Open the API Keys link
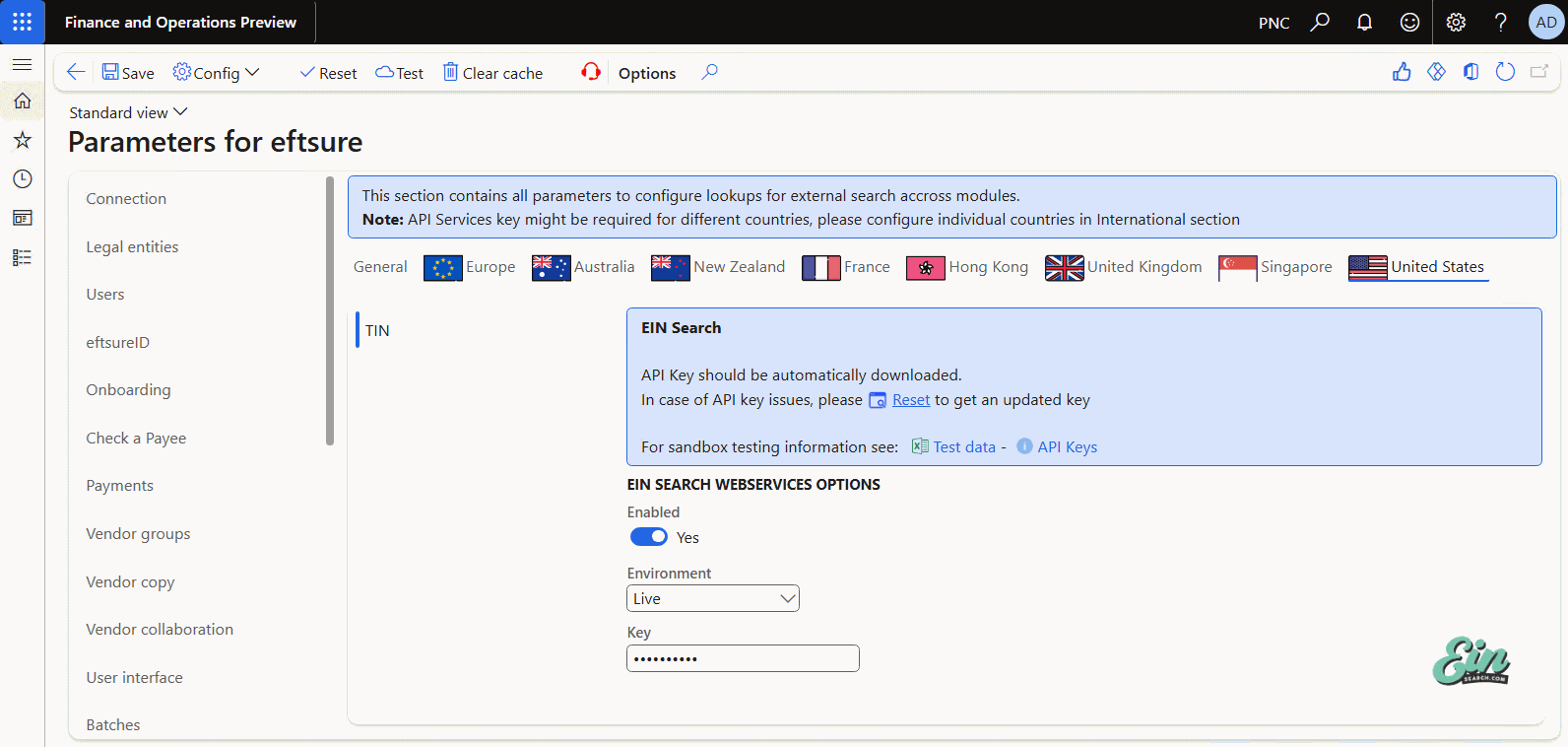 pyautogui.click(x=1067, y=447)
